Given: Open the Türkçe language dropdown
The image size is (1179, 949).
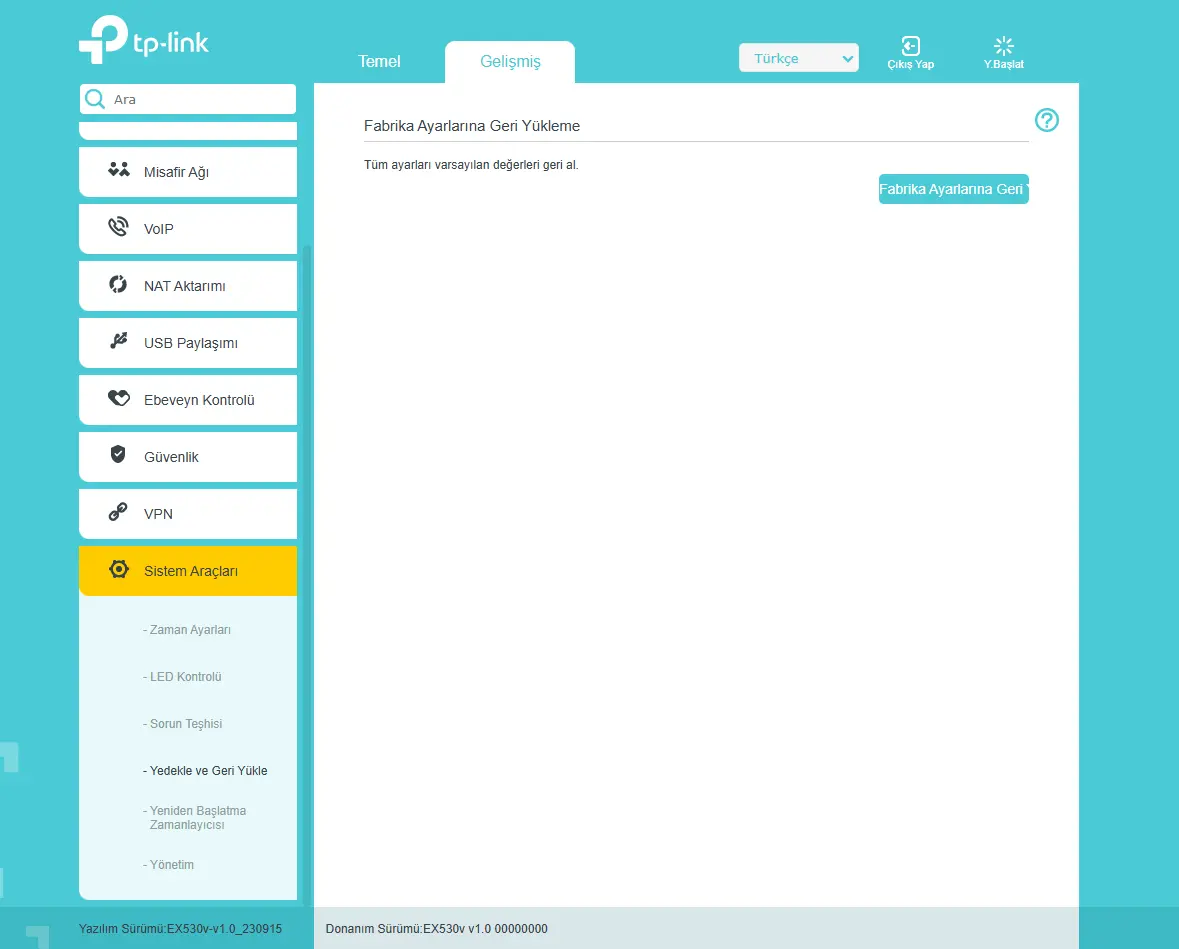Looking at the screenshot, I should (799, 58).
